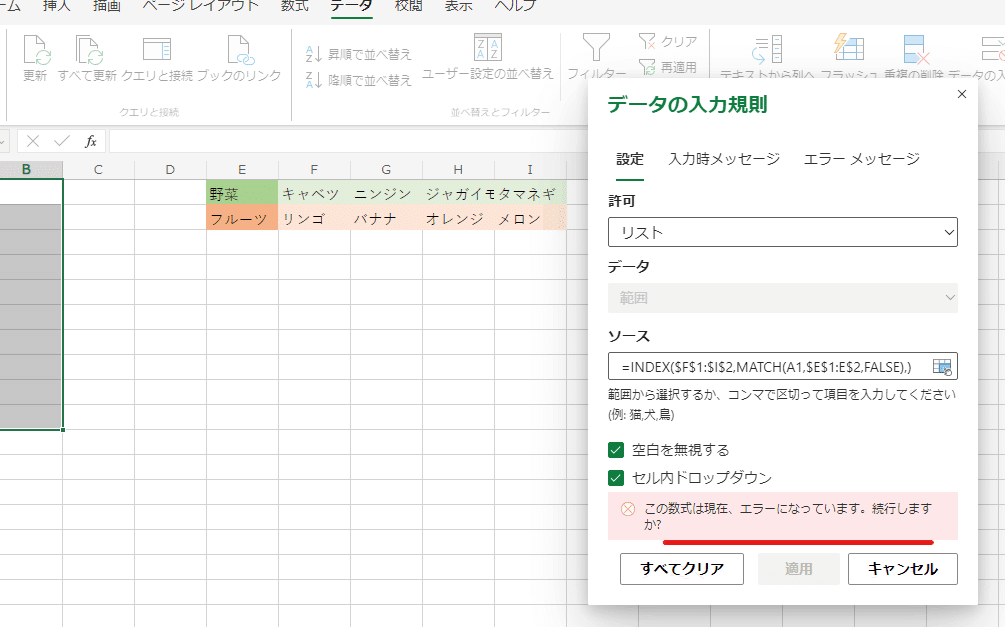Select cell containing タマネギ
Viewport: 1005px width, 627px height.
point(530,193)
